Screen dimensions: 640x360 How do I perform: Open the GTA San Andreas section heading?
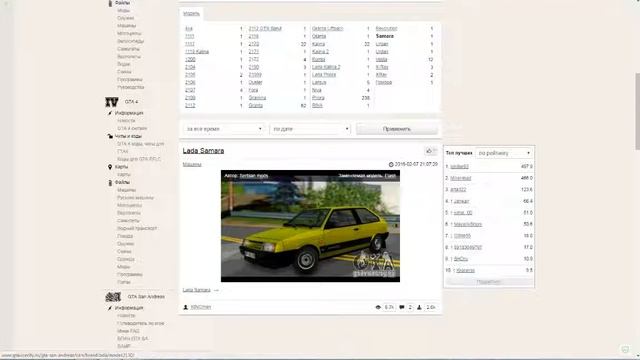pyautogui.click(x=146, y=297)
